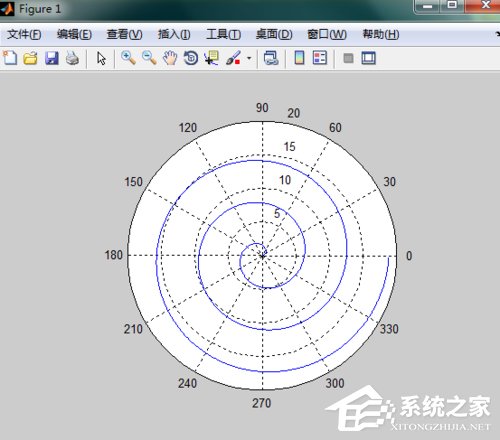Activate the Brush data tool

(233, 58)
